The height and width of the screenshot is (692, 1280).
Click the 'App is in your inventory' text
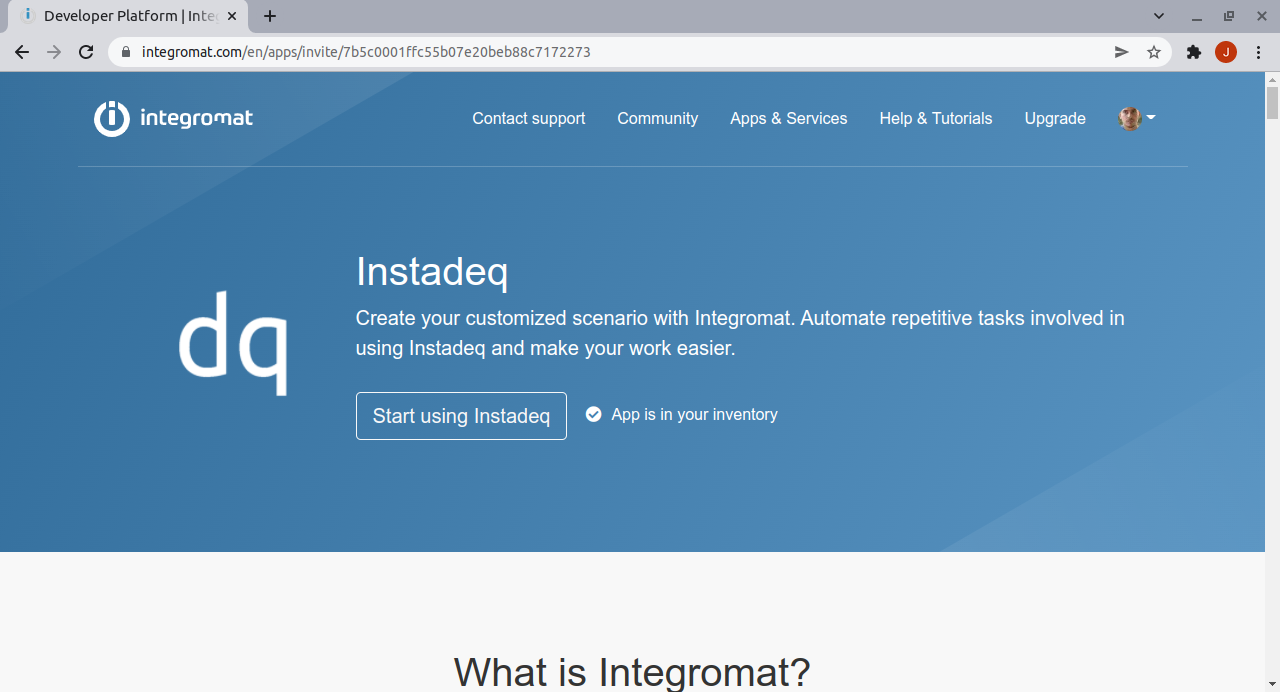point(694,414)
